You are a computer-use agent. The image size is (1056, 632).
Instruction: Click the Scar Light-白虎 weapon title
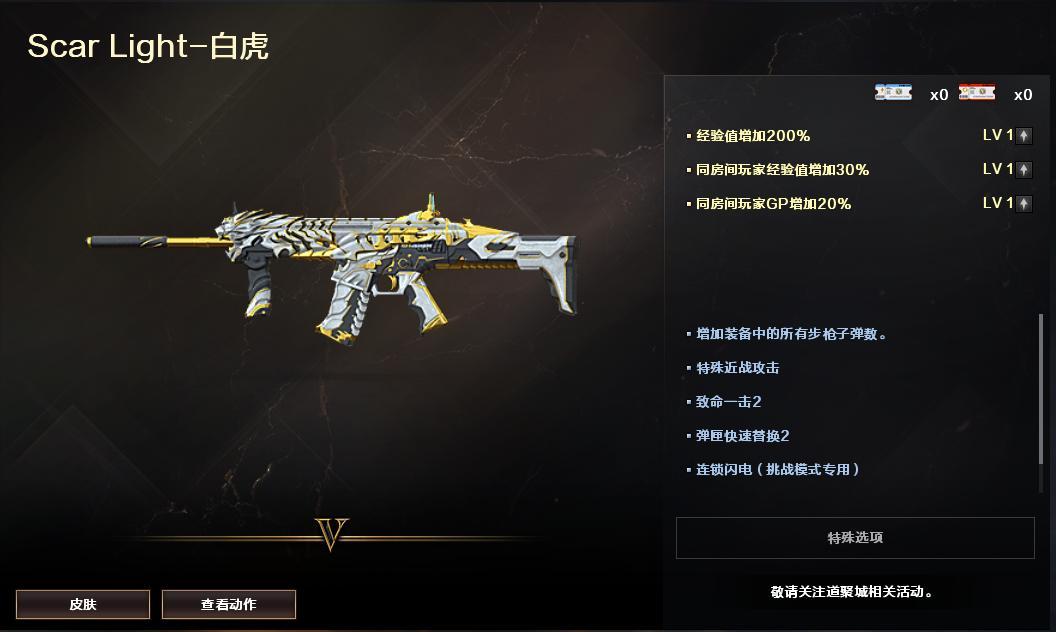[148, 46]
